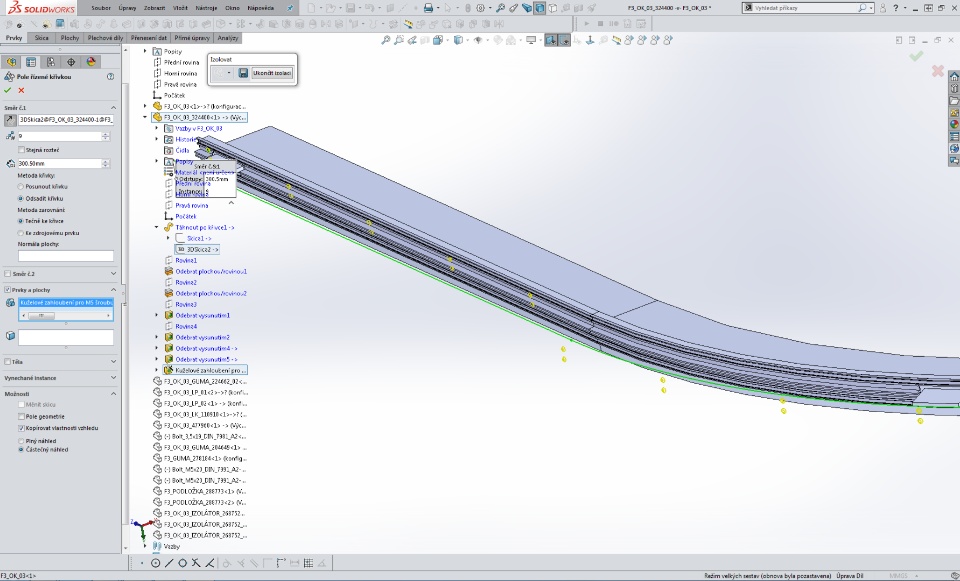Confirm the curve pattern with green checkmark
The height and width of the screenshot is (581, 960).
tap(8, 90)
